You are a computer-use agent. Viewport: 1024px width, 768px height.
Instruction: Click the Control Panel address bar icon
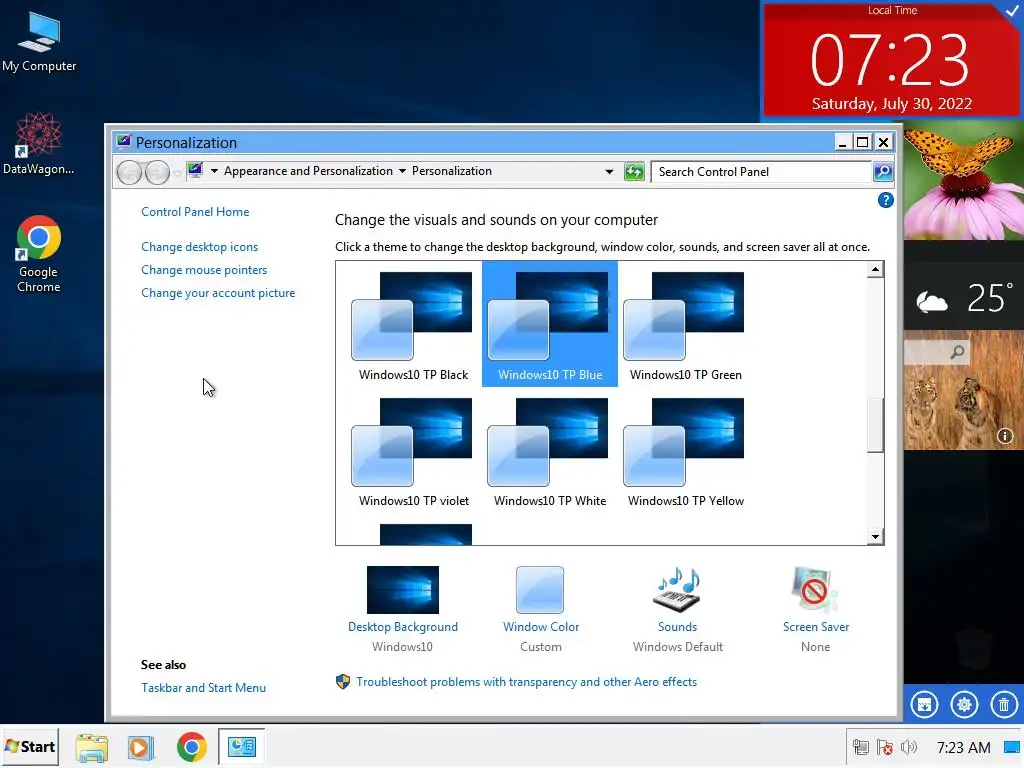pos(195,171)
